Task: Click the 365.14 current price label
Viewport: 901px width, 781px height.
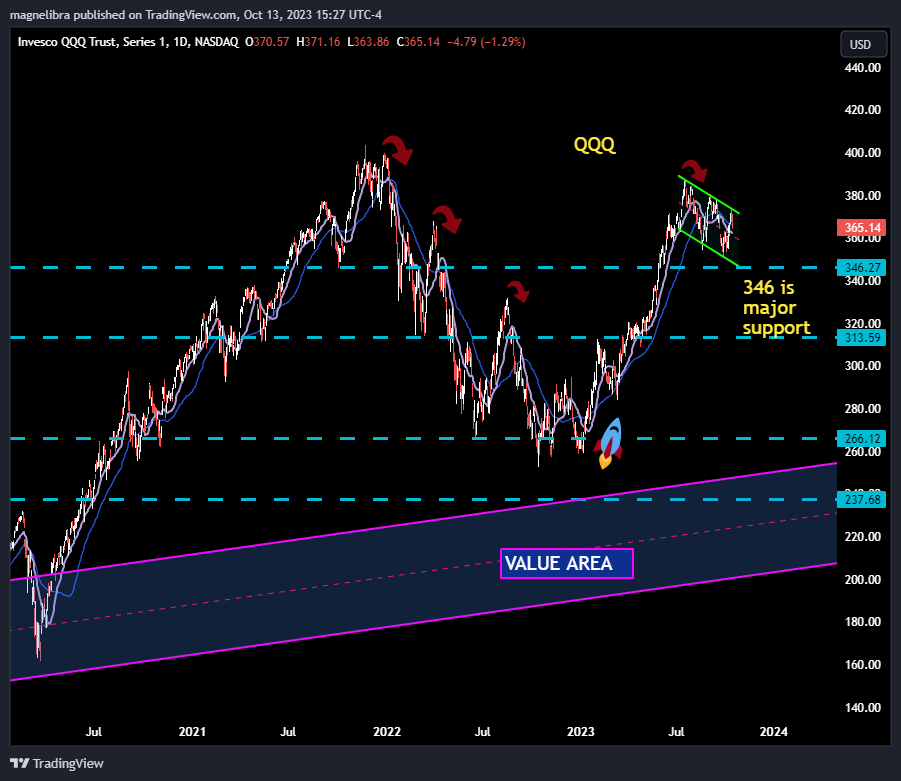Action: (862, 228)
